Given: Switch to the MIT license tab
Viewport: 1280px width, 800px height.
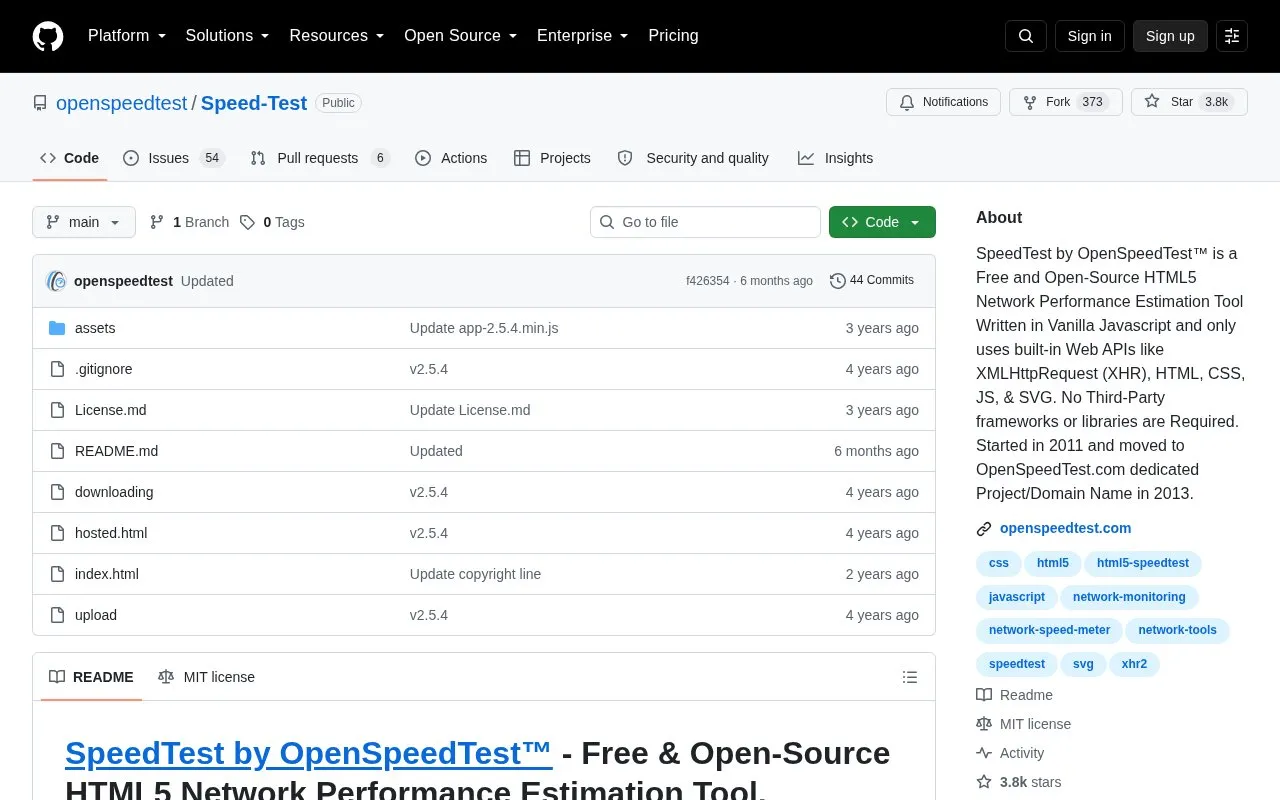Looking at the screenshot, I should (x=206, y=677).
